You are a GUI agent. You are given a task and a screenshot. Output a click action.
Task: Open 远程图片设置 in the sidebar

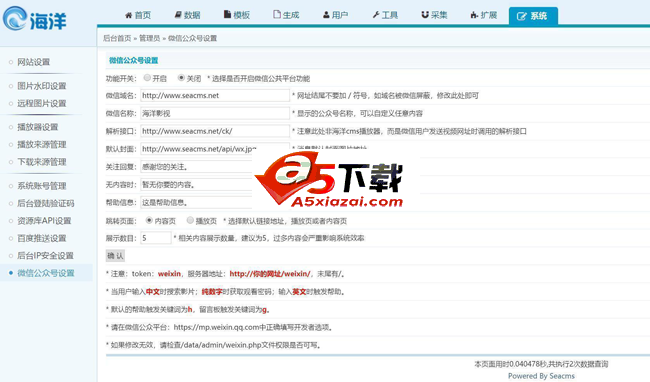pos(42,104)
